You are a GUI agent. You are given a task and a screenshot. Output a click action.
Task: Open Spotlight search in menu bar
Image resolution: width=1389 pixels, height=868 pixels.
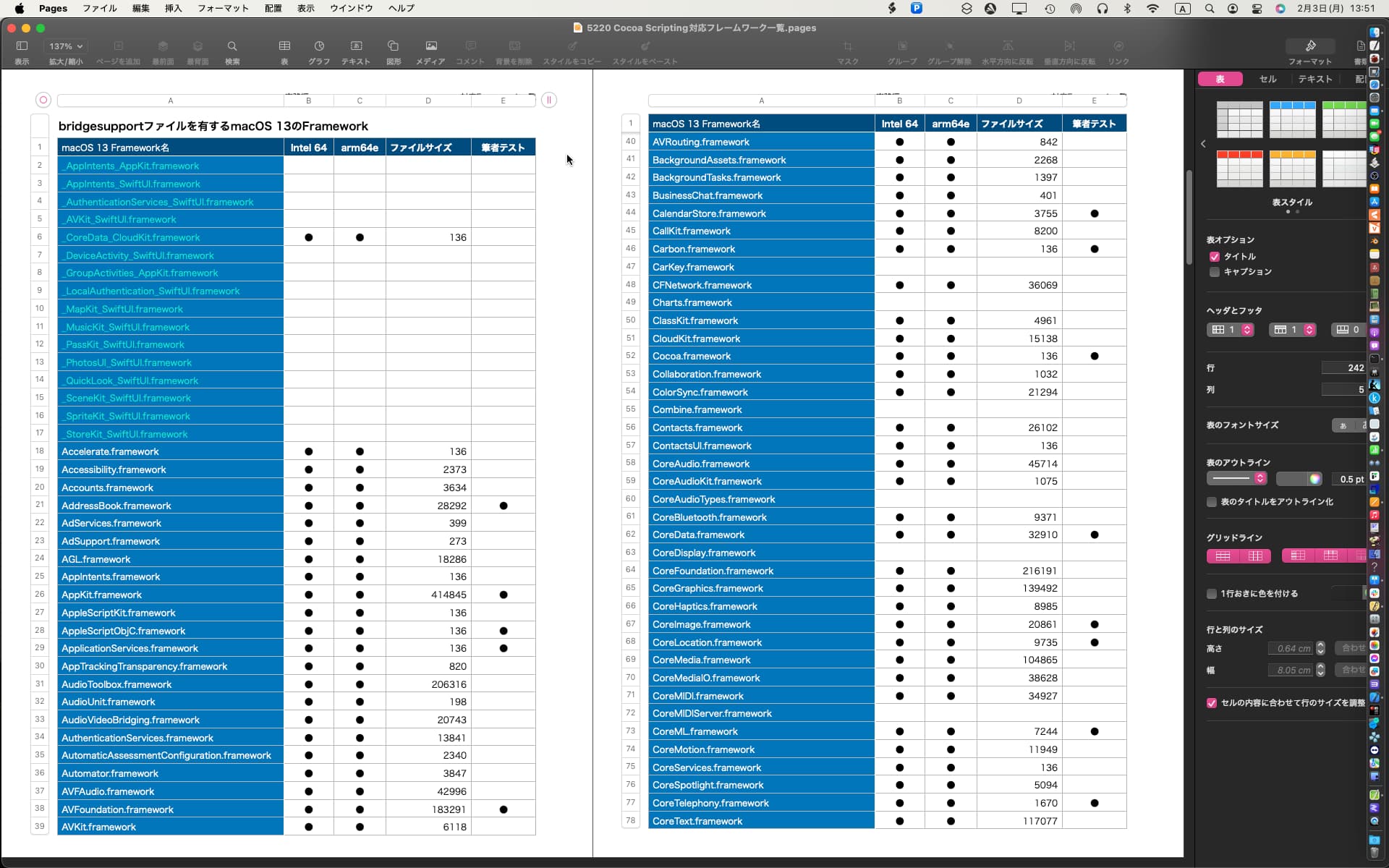[1210, 9]
